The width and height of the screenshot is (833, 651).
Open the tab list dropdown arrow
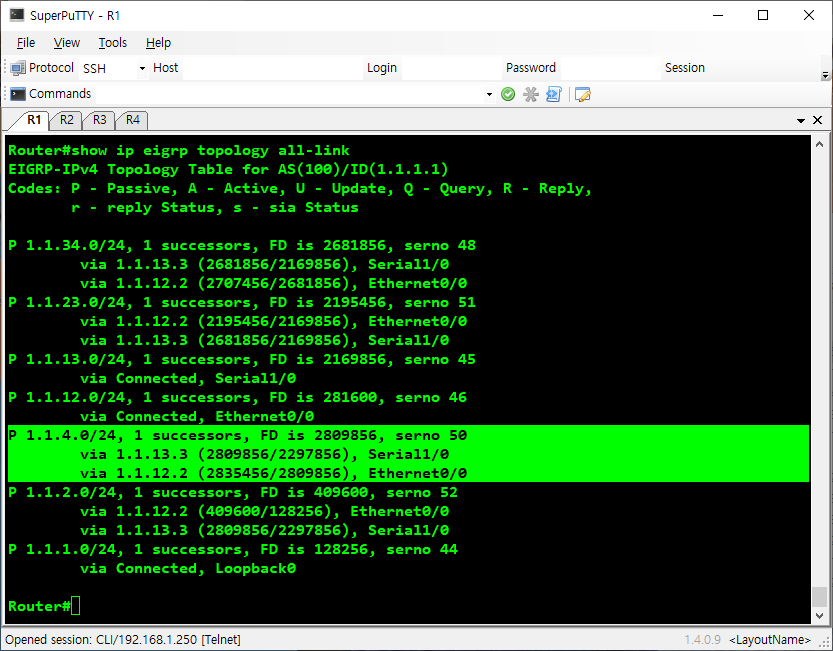coord(801,121)
